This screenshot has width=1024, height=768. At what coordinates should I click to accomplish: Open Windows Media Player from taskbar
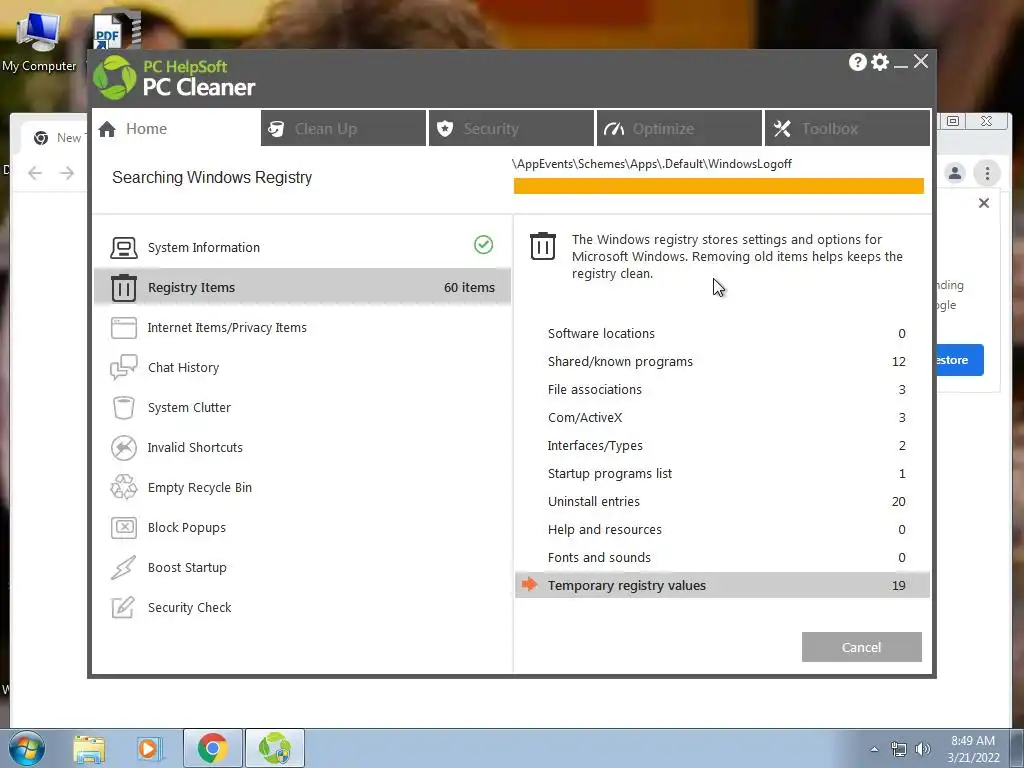[149, 749]
